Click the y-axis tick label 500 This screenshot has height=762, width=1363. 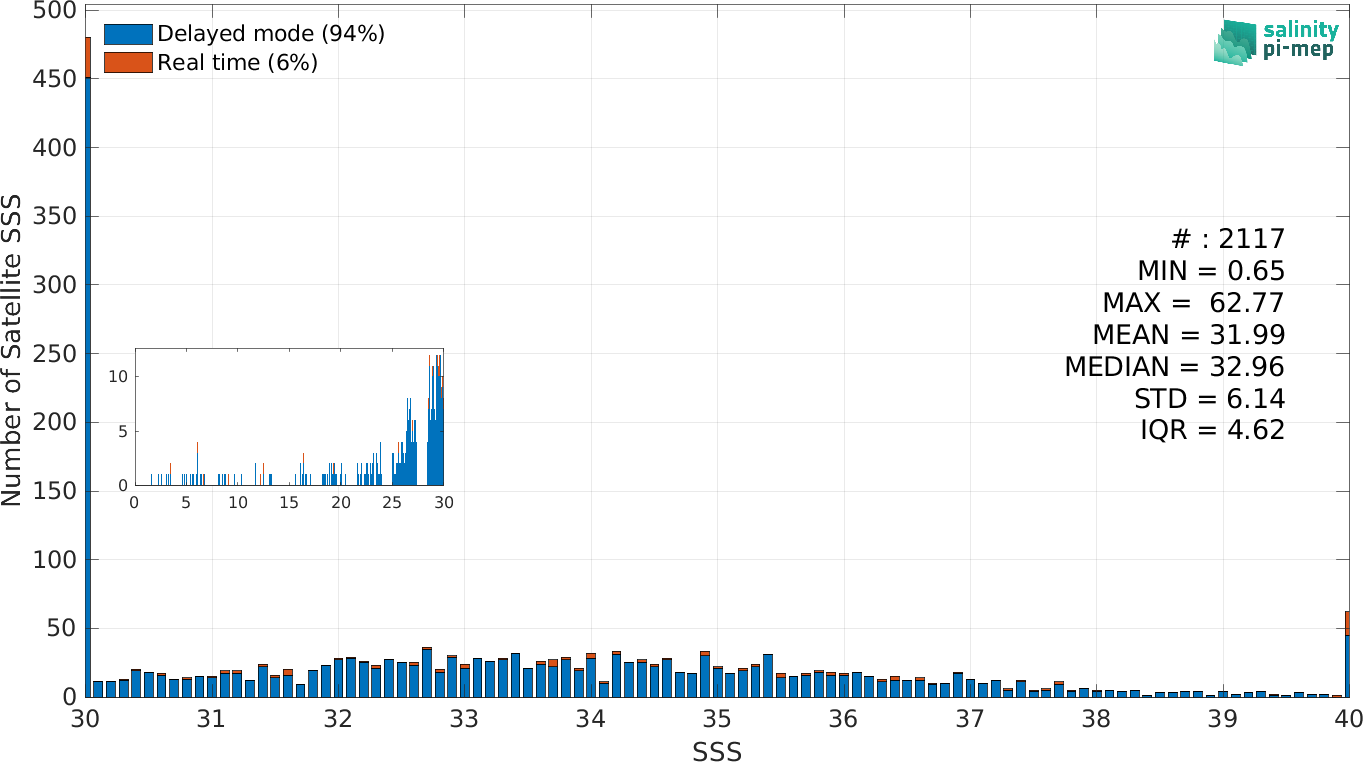[x=55, y=10]
